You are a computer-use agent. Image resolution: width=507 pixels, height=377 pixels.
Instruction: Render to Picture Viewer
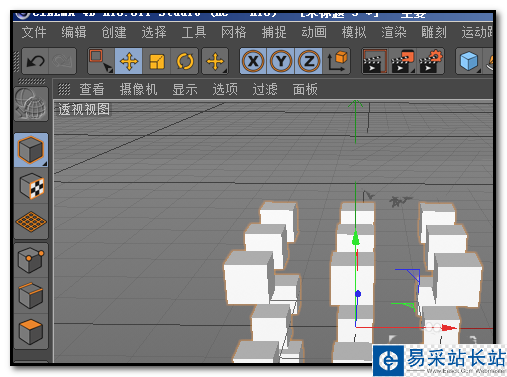pyautogui.click(x=403, y=61)
